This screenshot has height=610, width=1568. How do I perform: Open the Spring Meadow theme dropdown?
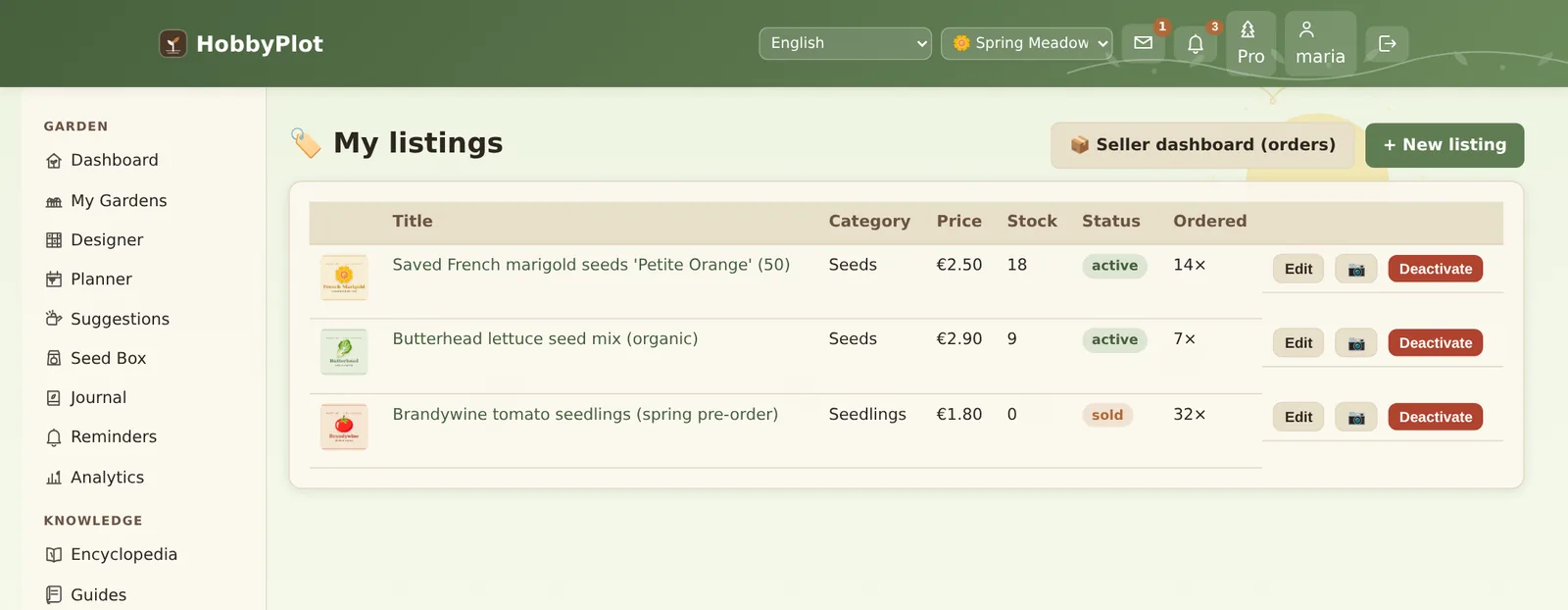tap(1026, 43)
